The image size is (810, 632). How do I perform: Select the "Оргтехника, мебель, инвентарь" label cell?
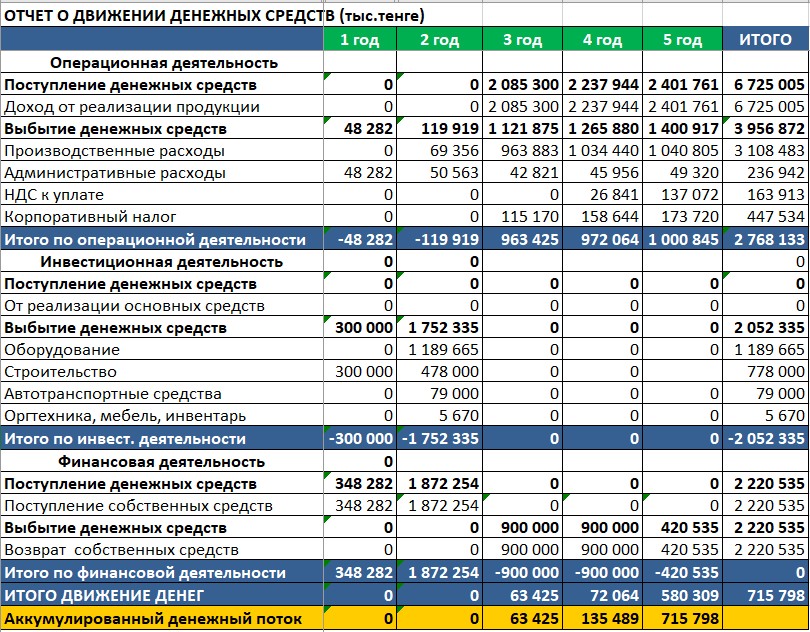pyautogui.click(x=126, y=416)
